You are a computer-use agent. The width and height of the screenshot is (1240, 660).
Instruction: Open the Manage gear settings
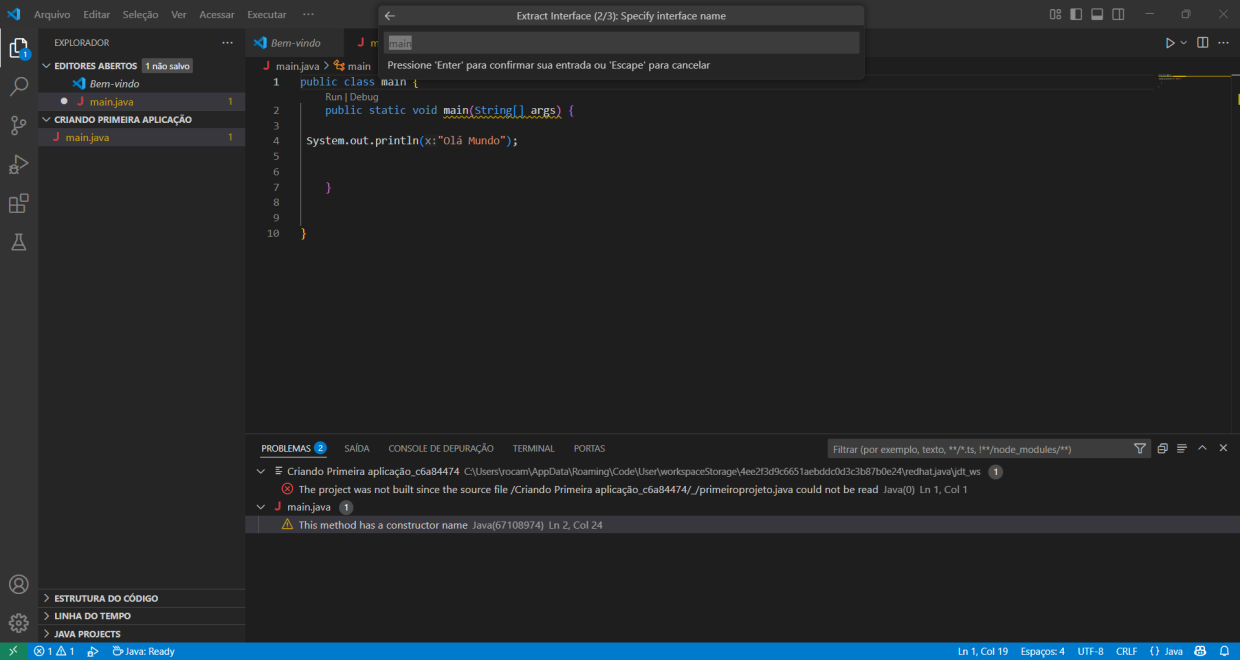(x=19, y=623)
